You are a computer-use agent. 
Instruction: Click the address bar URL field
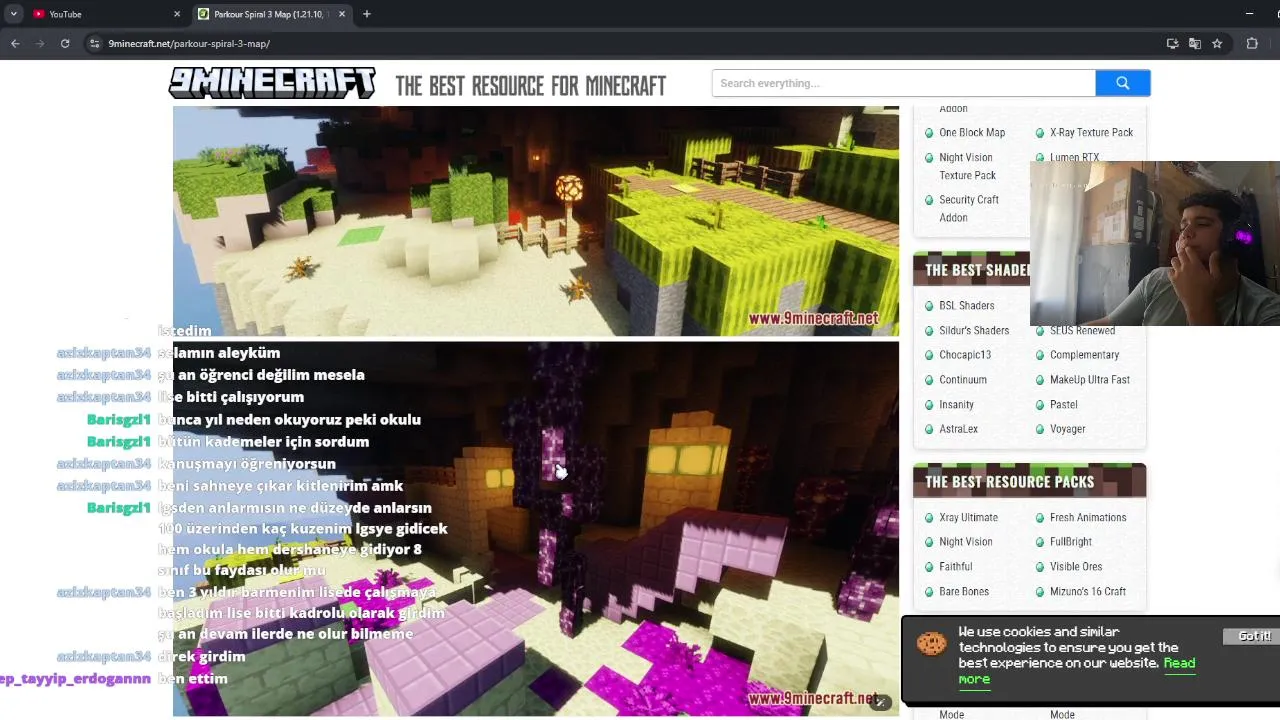point(620,43)
